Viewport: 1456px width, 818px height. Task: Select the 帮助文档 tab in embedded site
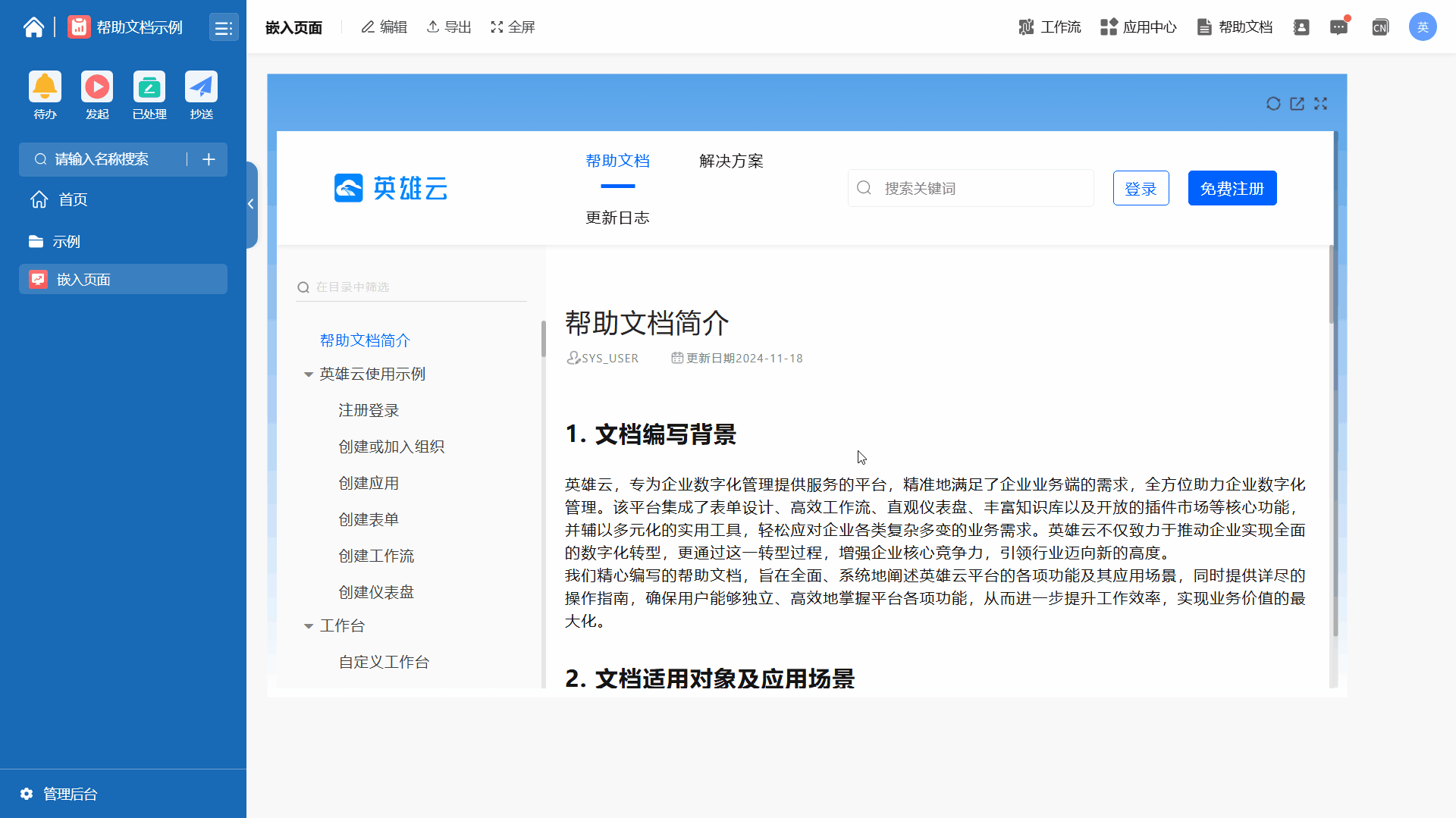click(x=617, y=161)
